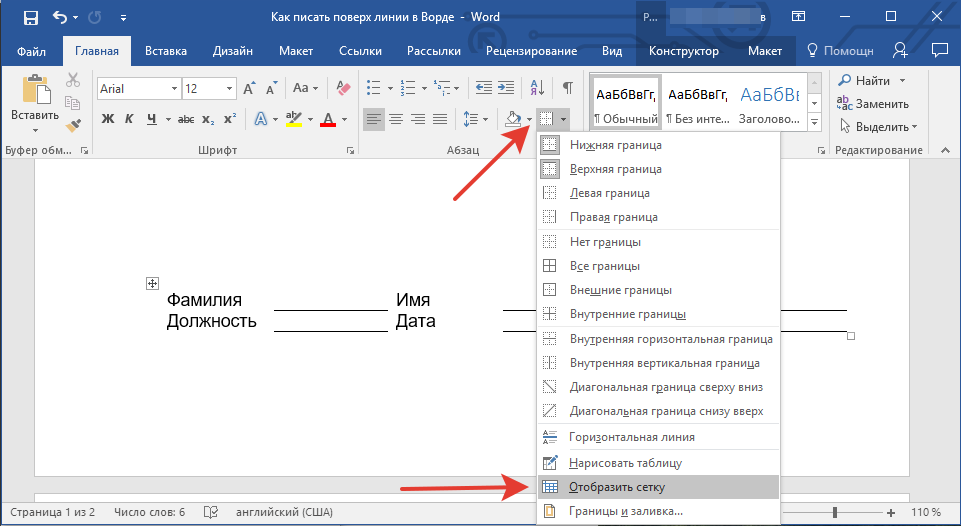The width and height of the screenshot is (961, 526).
Task: Click the bulleted list icon
Action: [373, 88]
